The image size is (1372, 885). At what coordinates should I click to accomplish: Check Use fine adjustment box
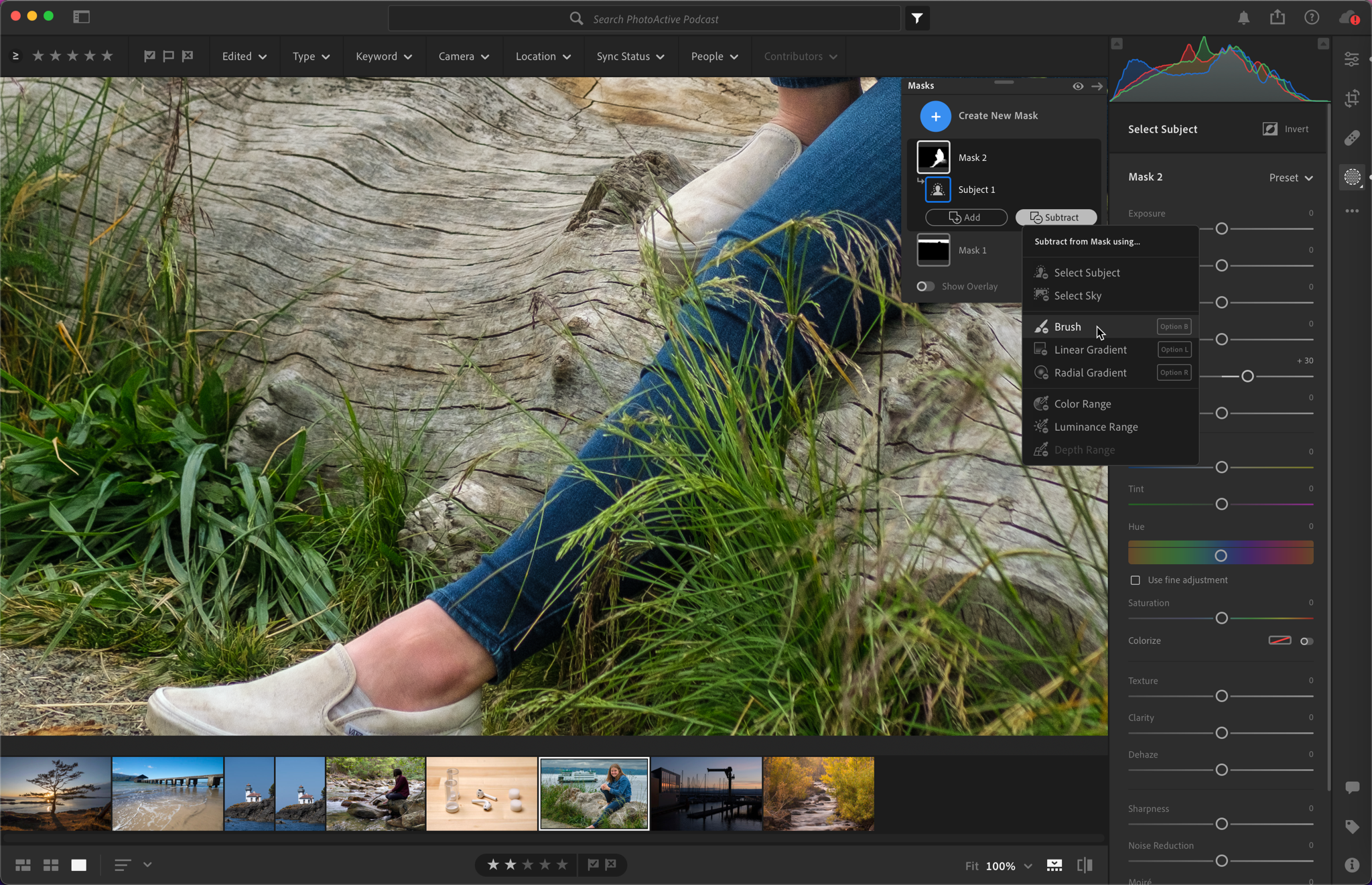[x=1135, y=580]
